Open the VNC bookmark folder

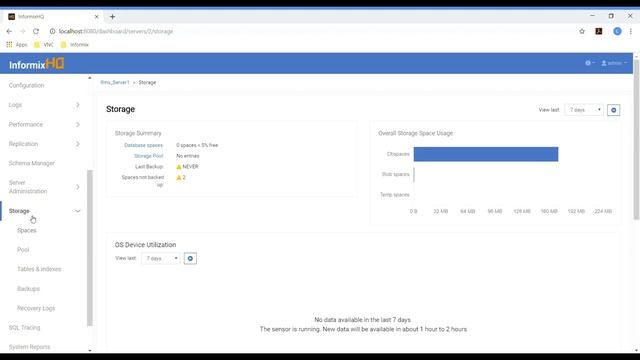[x=44, y=45]
